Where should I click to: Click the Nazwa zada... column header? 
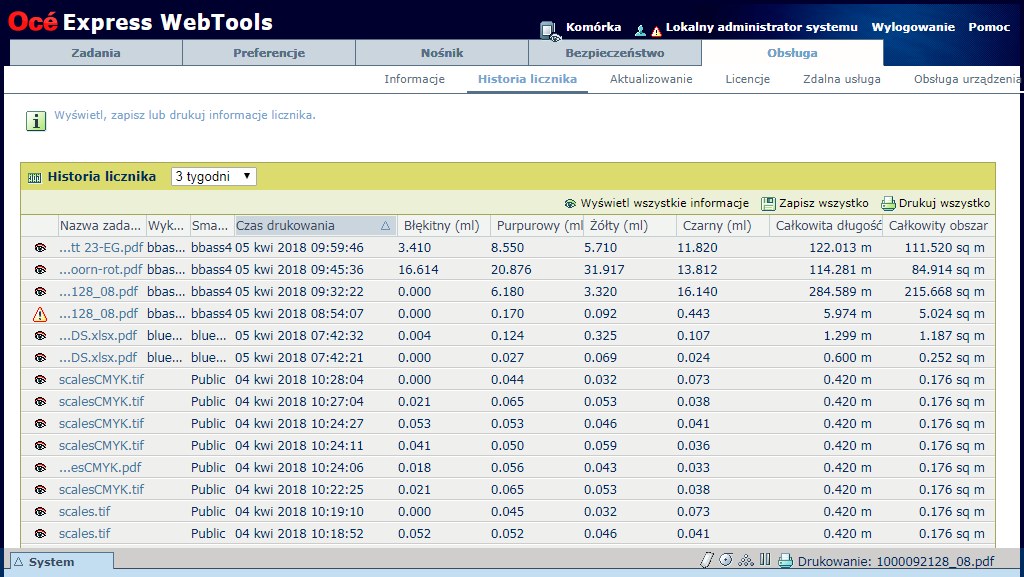(x=102, y=226)
